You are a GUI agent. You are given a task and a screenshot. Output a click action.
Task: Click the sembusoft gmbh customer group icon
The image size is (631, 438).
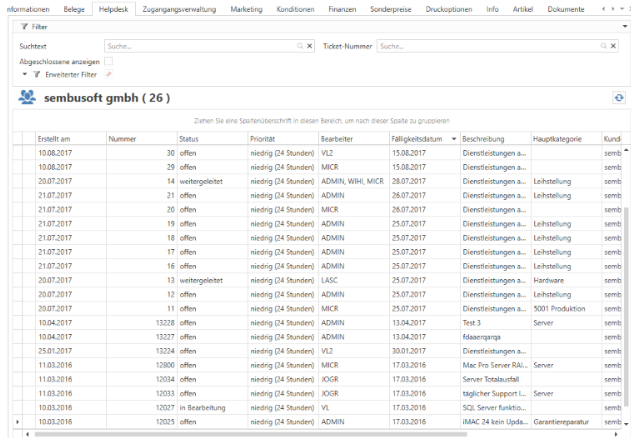[x=27, y=98]
